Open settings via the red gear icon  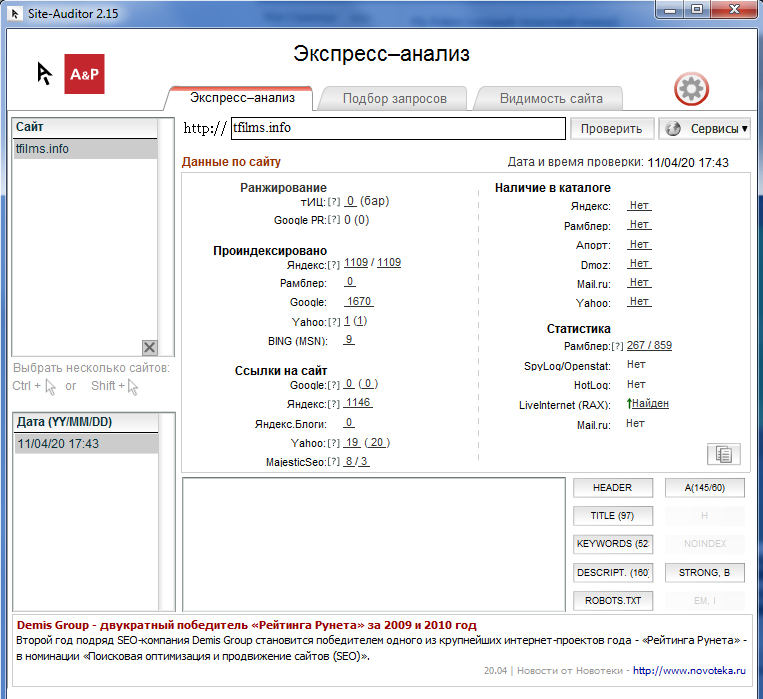[691, 90]
